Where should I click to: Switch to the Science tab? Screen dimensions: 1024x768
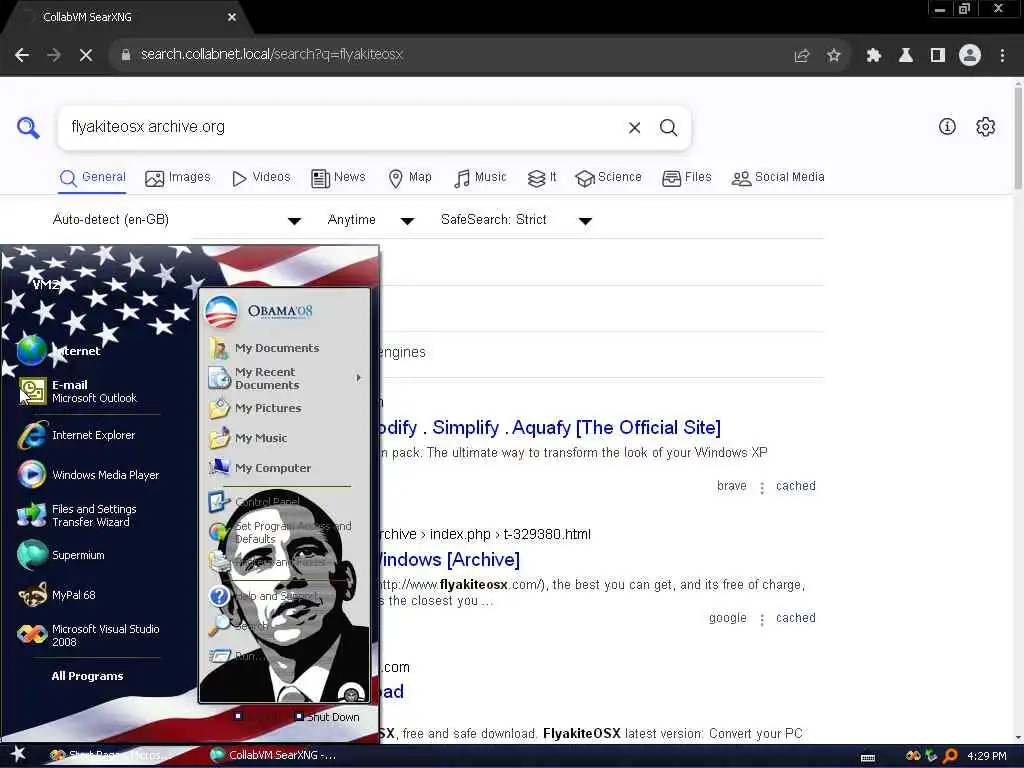(608, 178)
